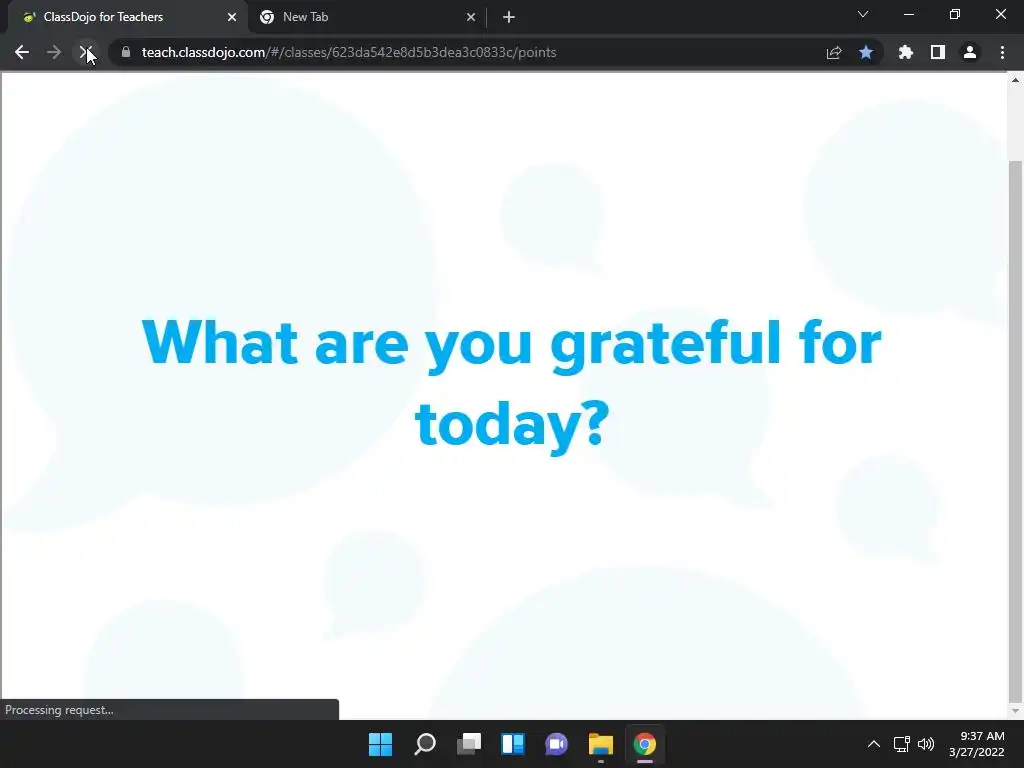
Task: Switch to the New Tab tab
Action: point(368,17)
